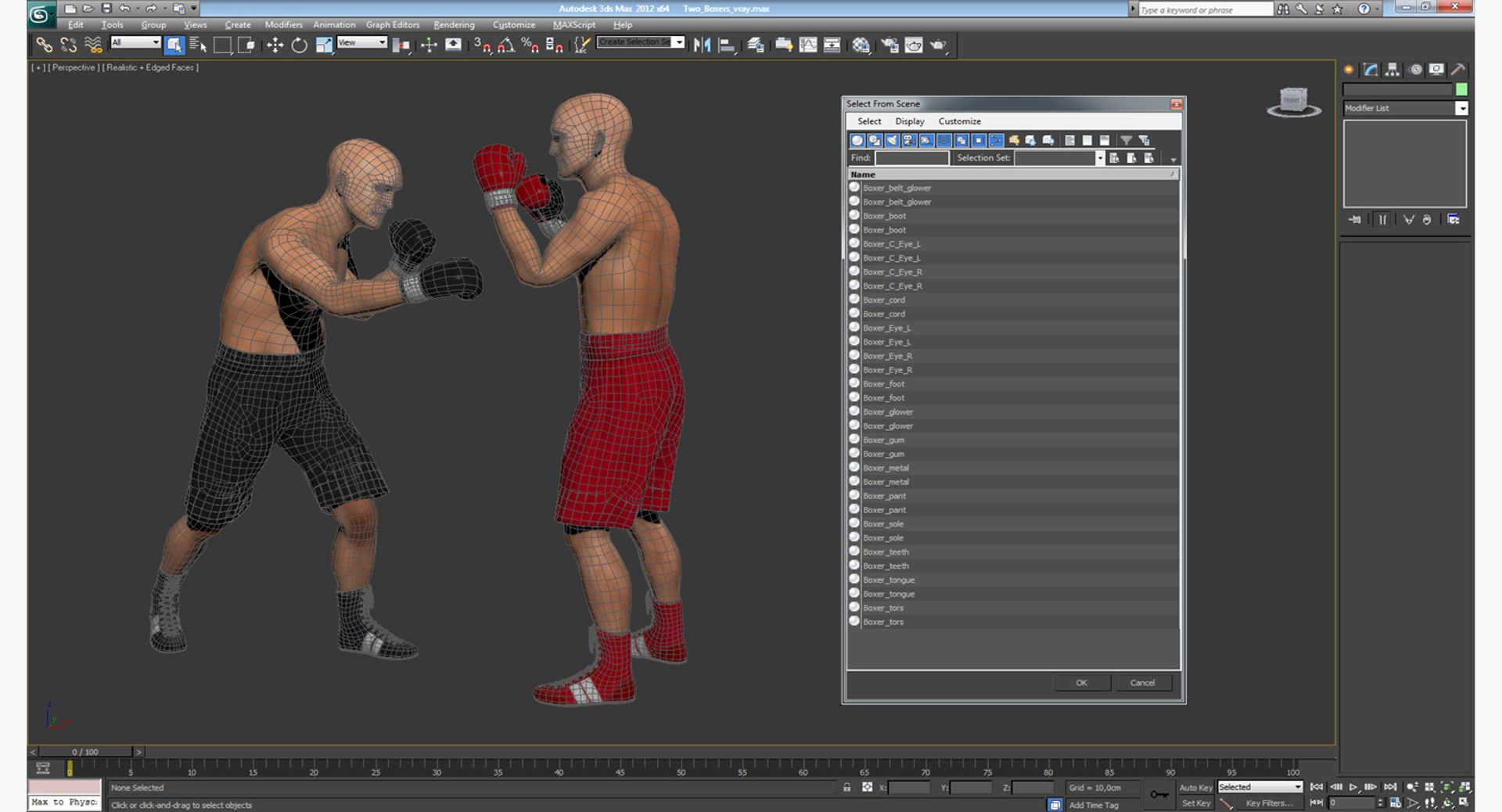Activate the Select Object tool
Image resolution: width=1502 pixels, height=812 pixels.
174,45
